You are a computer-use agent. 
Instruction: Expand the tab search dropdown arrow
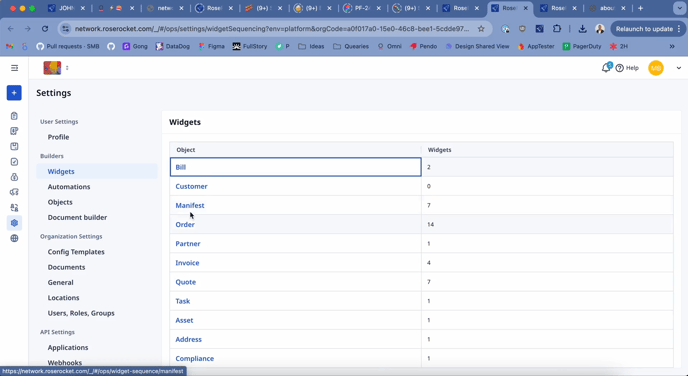click(679, 8)
